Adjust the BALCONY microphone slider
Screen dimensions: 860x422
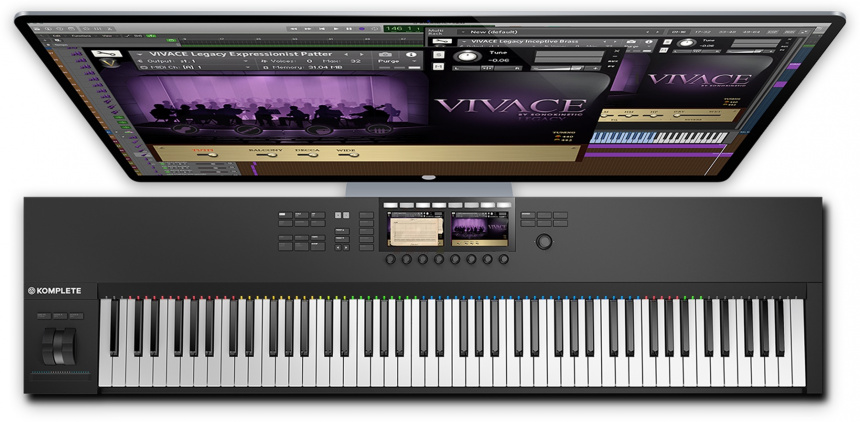point(265,155)
